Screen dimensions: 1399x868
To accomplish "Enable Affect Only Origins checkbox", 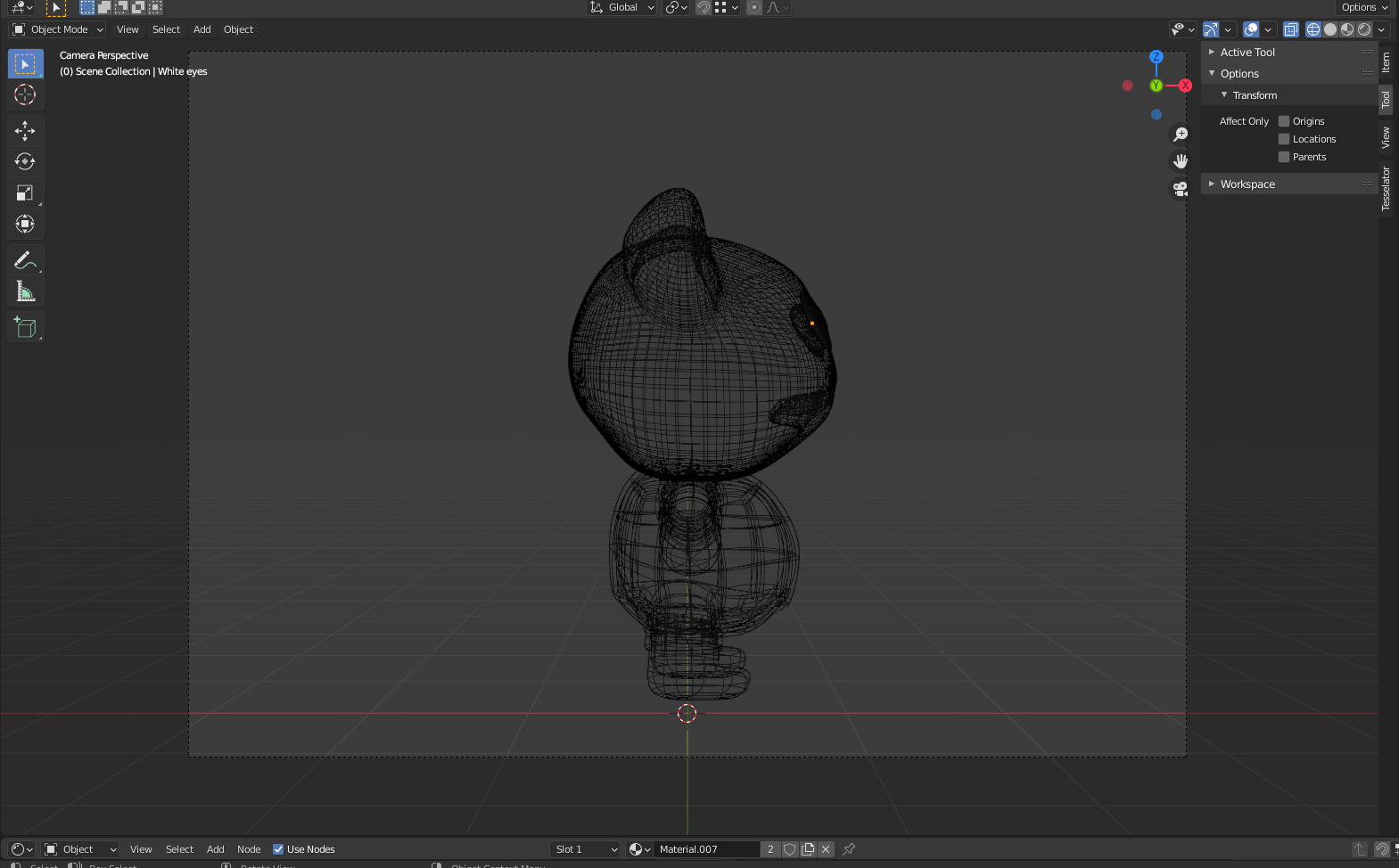I will (1284, 121).
